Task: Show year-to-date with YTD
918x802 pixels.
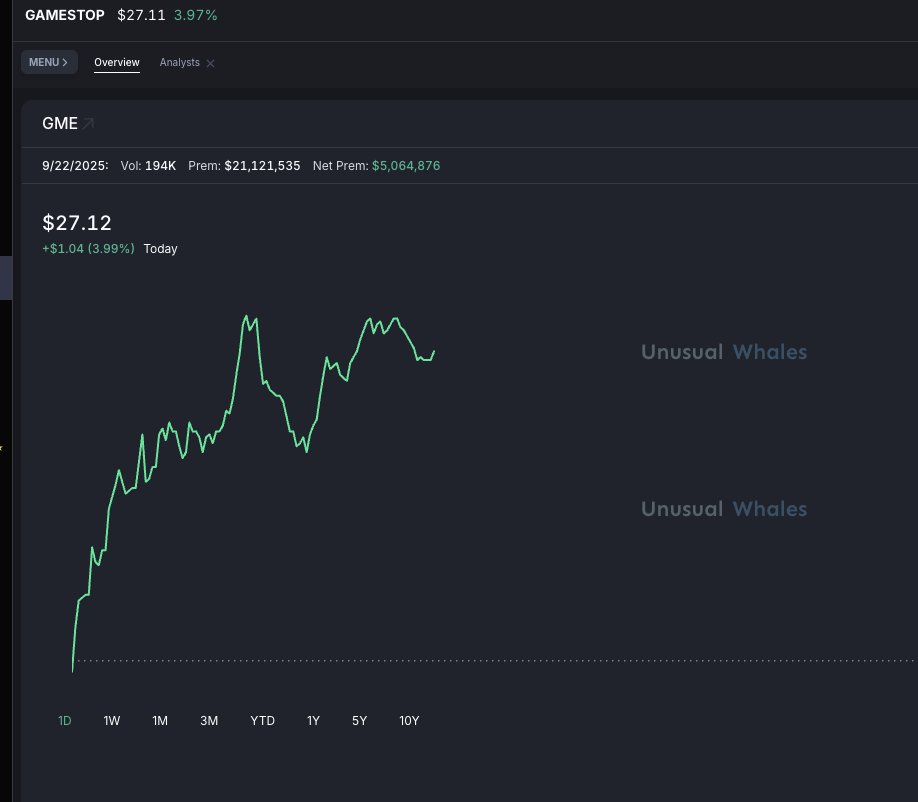Action: pyautogui.click(x=262, y=720)
